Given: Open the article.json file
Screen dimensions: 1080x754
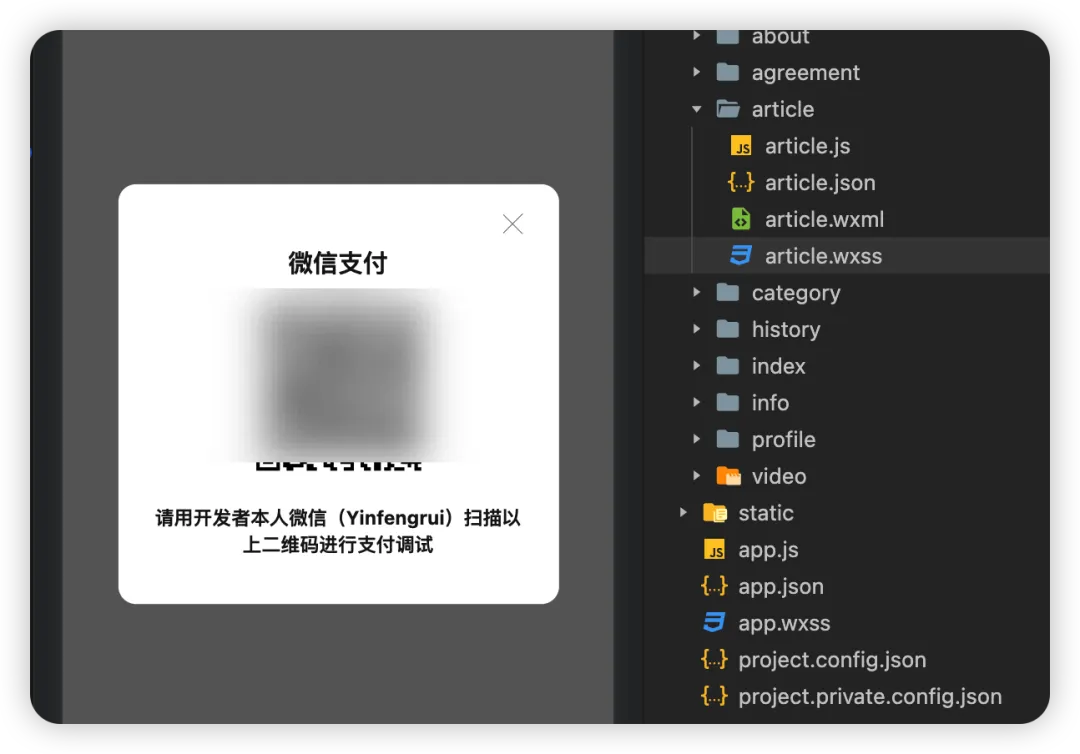Looking at the screenshot, I should [820, 183].
